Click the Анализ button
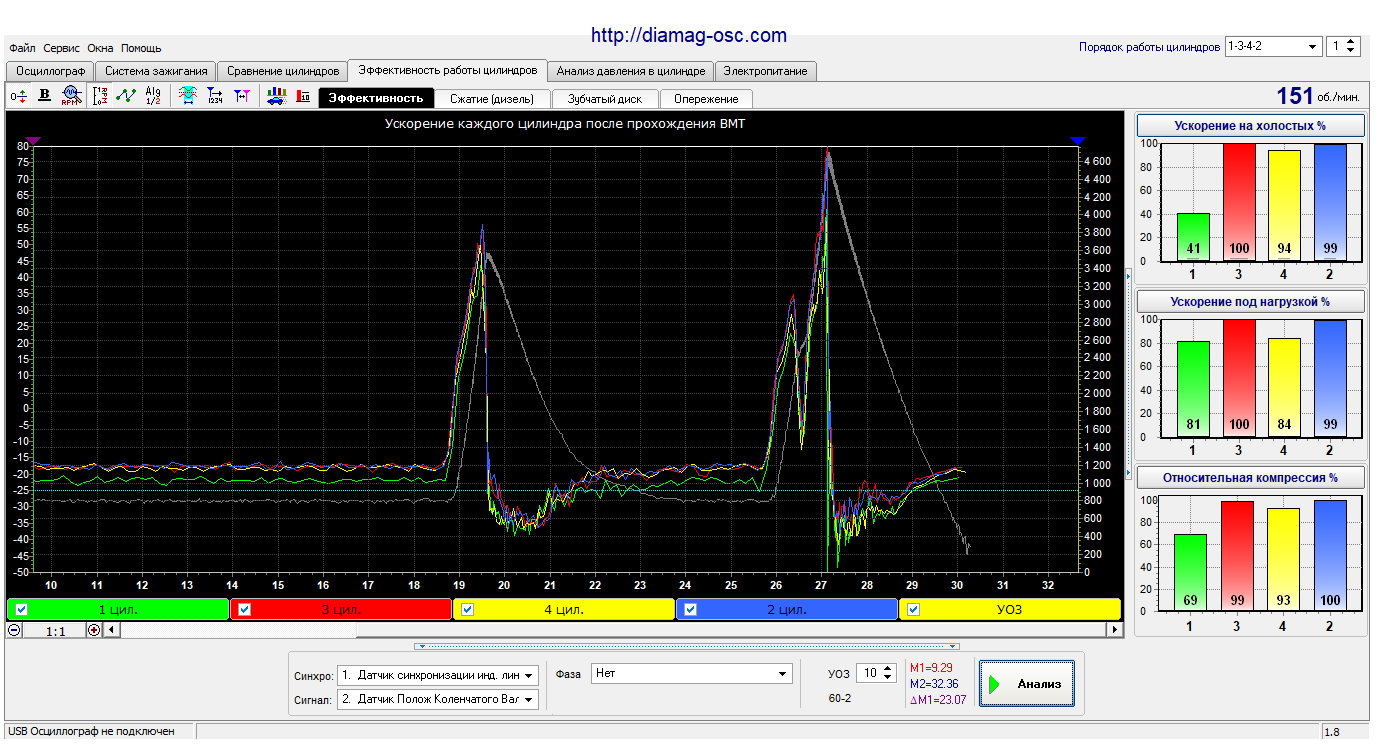Viewport: 1382px width, 744px height. pyautogui.click(x=1027, y=684)
